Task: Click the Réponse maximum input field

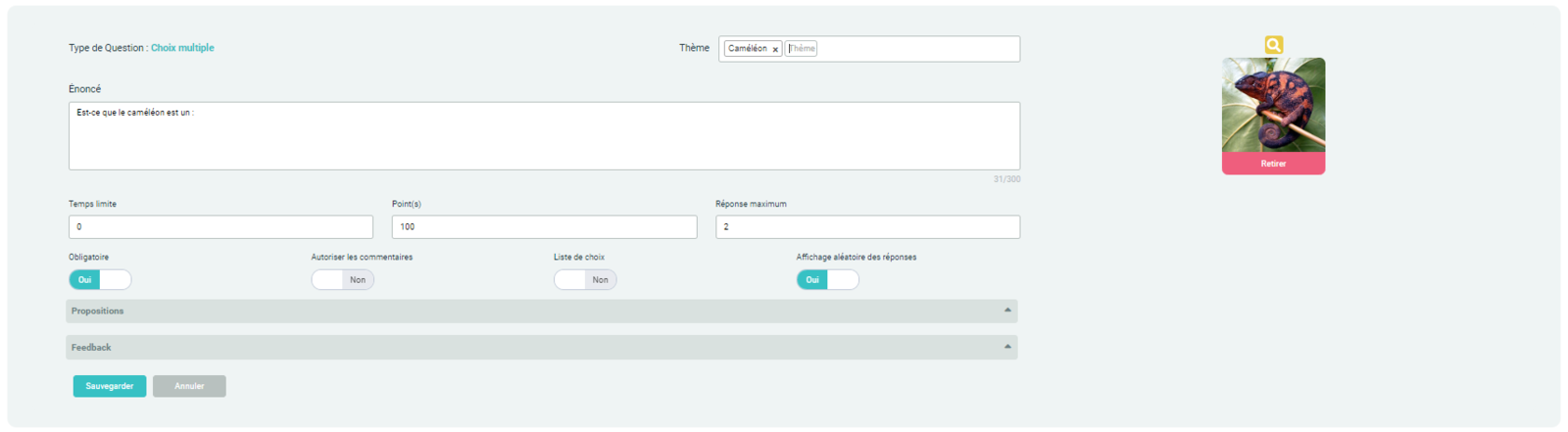Action: pos(867,227)
